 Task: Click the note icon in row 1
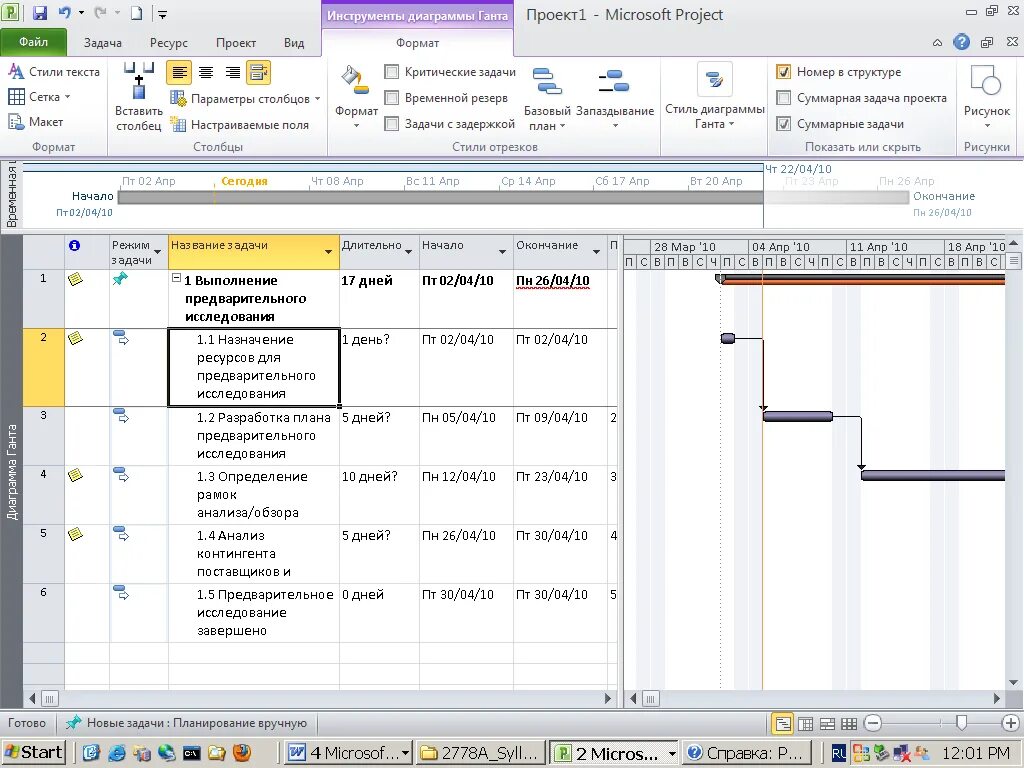(75, 280)
